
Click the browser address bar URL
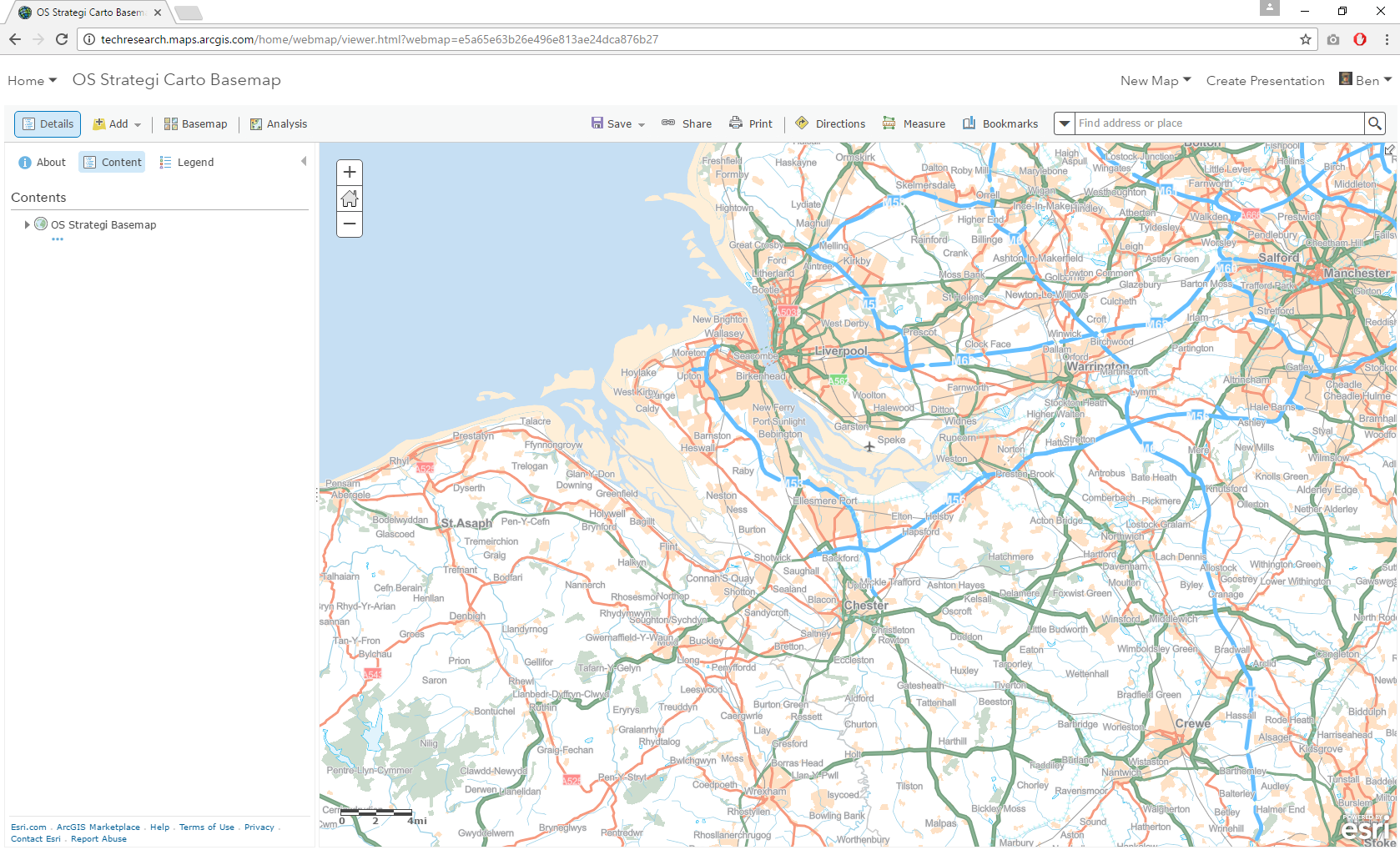click(380, 39)
